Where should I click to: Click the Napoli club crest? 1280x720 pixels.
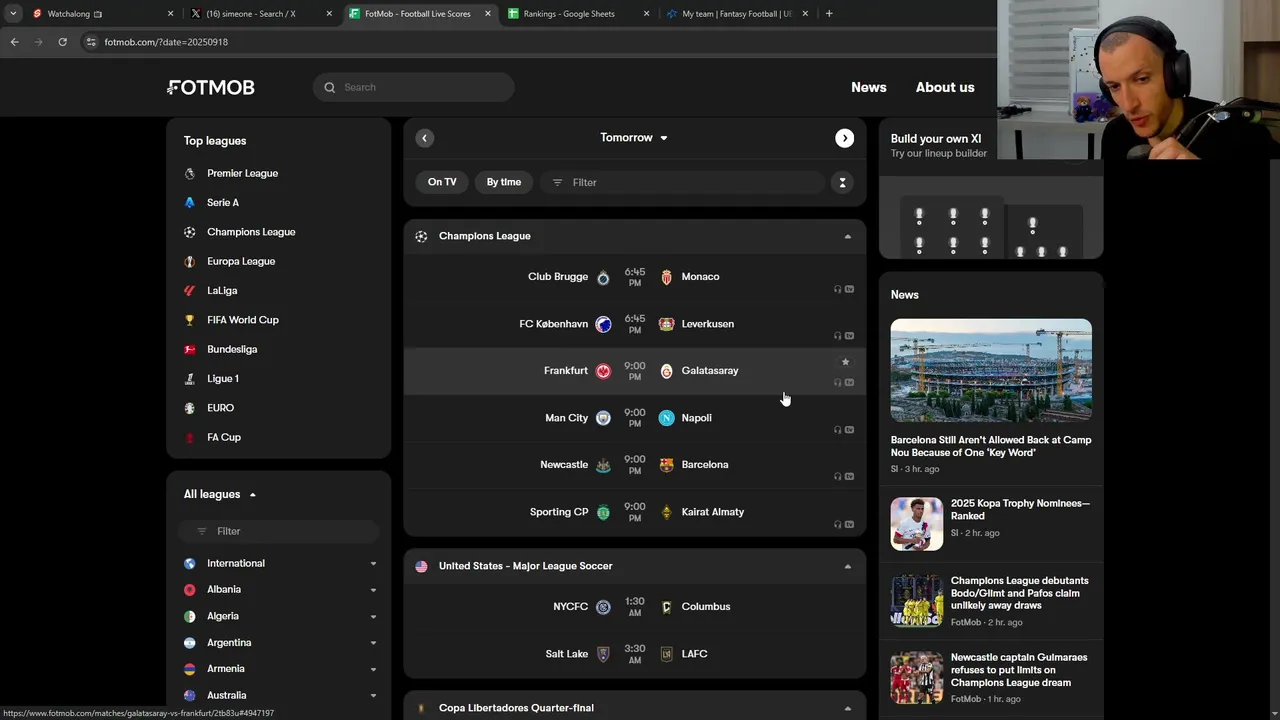[x=667, y=418]
